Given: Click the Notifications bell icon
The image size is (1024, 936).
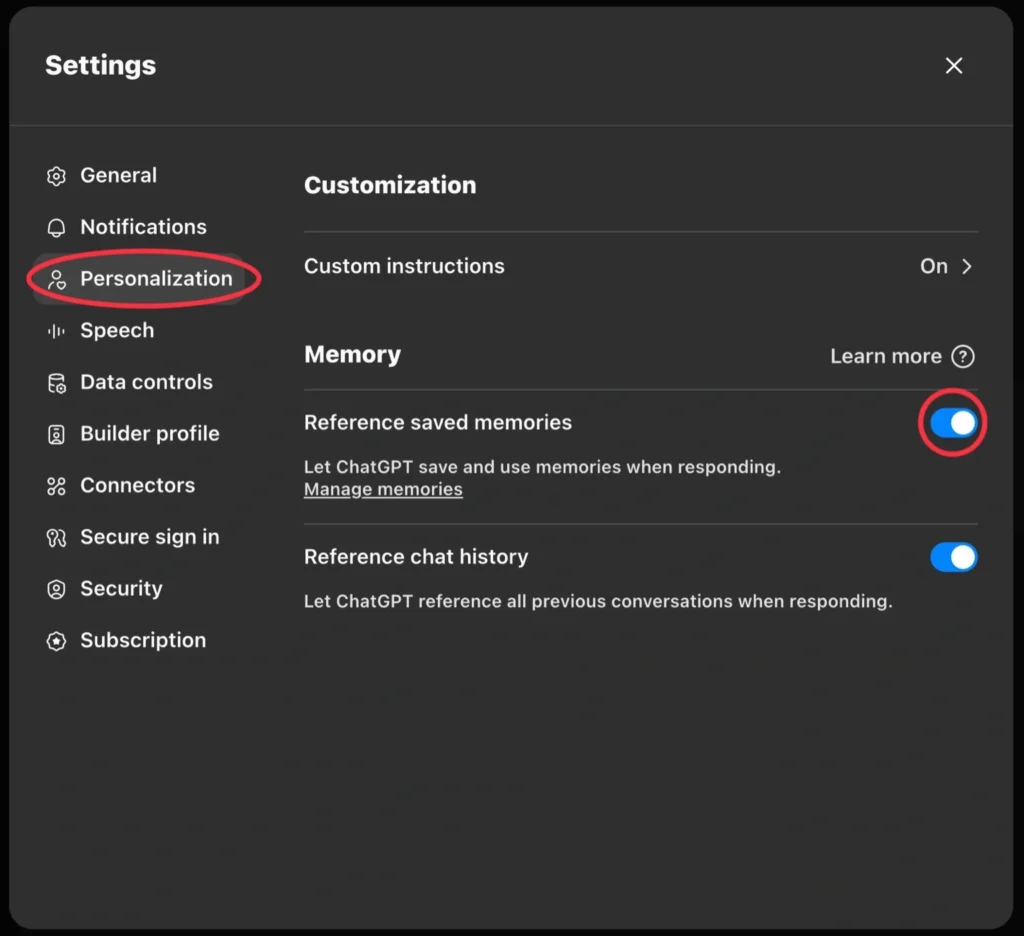Looking at the screenshot, I should click(x=56, y=227).
